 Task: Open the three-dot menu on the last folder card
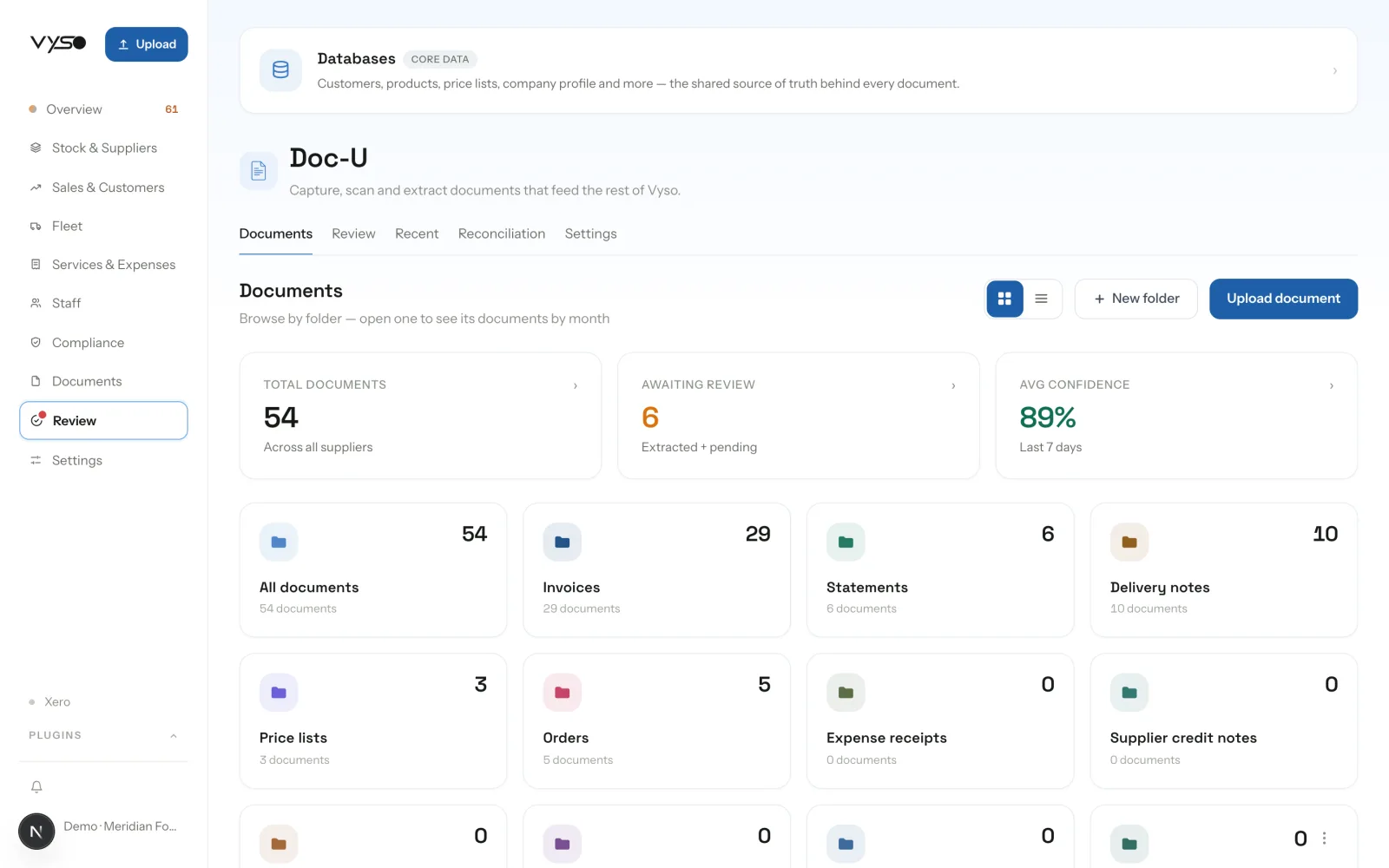coord(1324,838)
